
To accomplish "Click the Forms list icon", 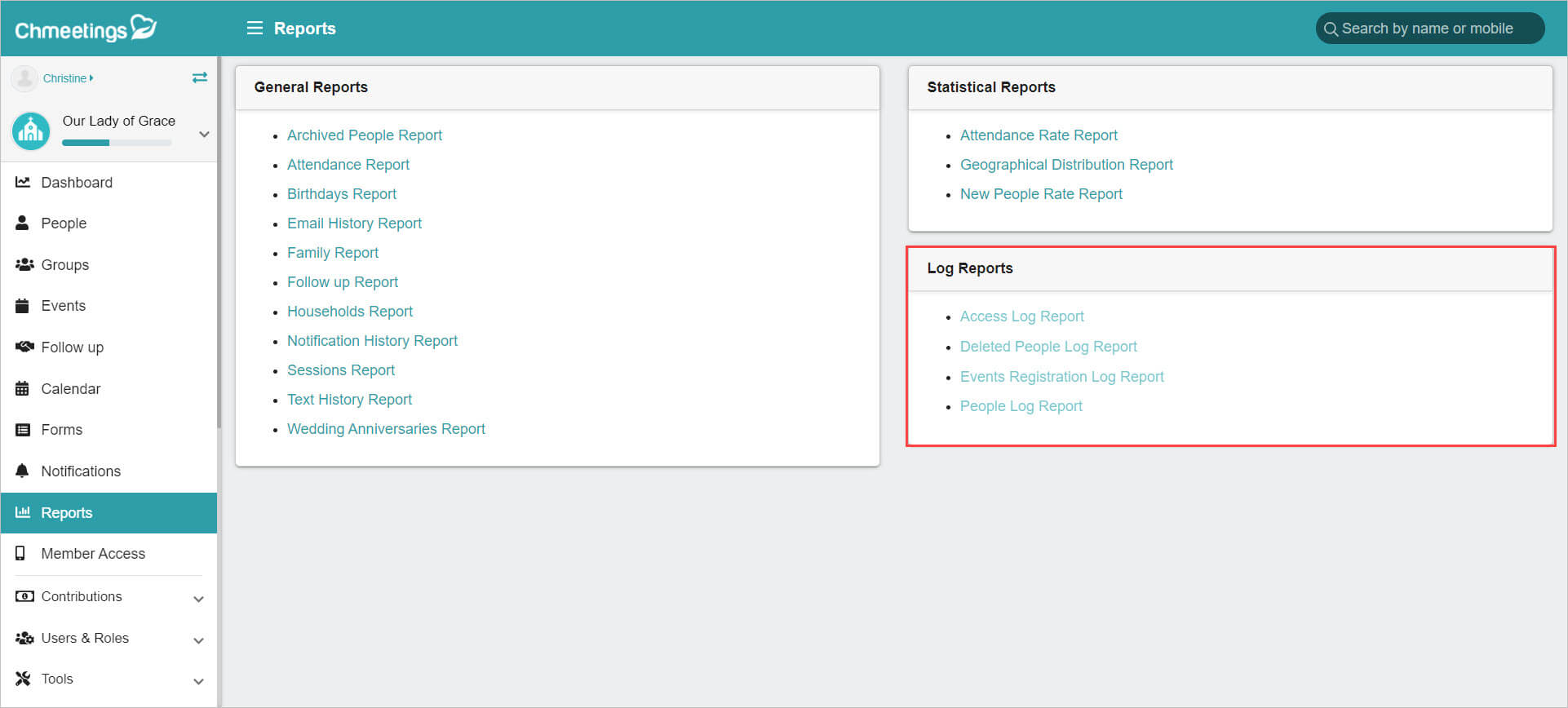I will [23, 430].
